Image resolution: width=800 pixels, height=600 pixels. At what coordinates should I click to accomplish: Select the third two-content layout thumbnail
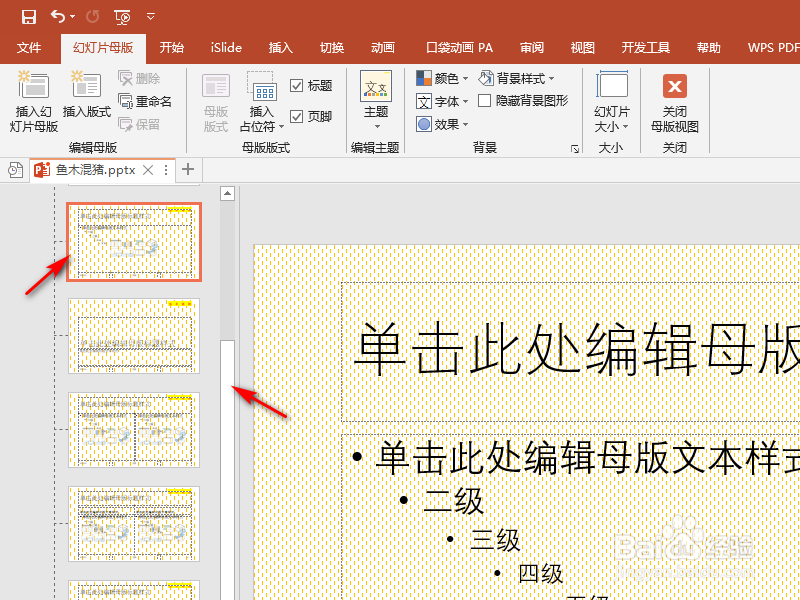(x=134, y=430)
